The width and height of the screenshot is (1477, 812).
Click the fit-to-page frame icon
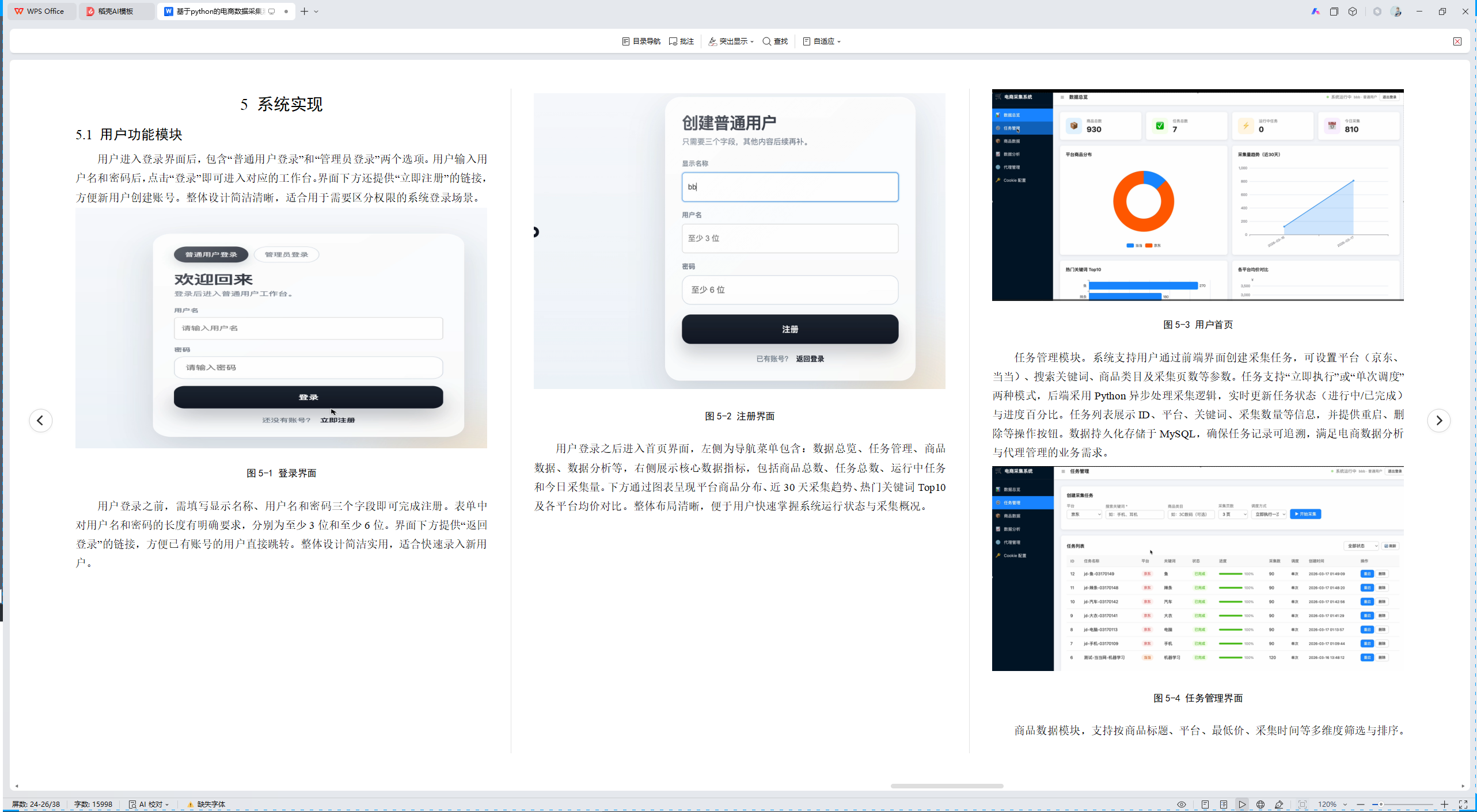coord(1303,804)
